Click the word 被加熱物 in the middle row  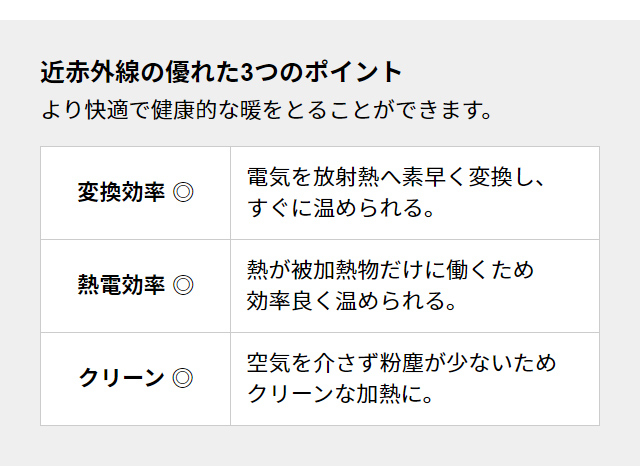[x=335, y=270]
